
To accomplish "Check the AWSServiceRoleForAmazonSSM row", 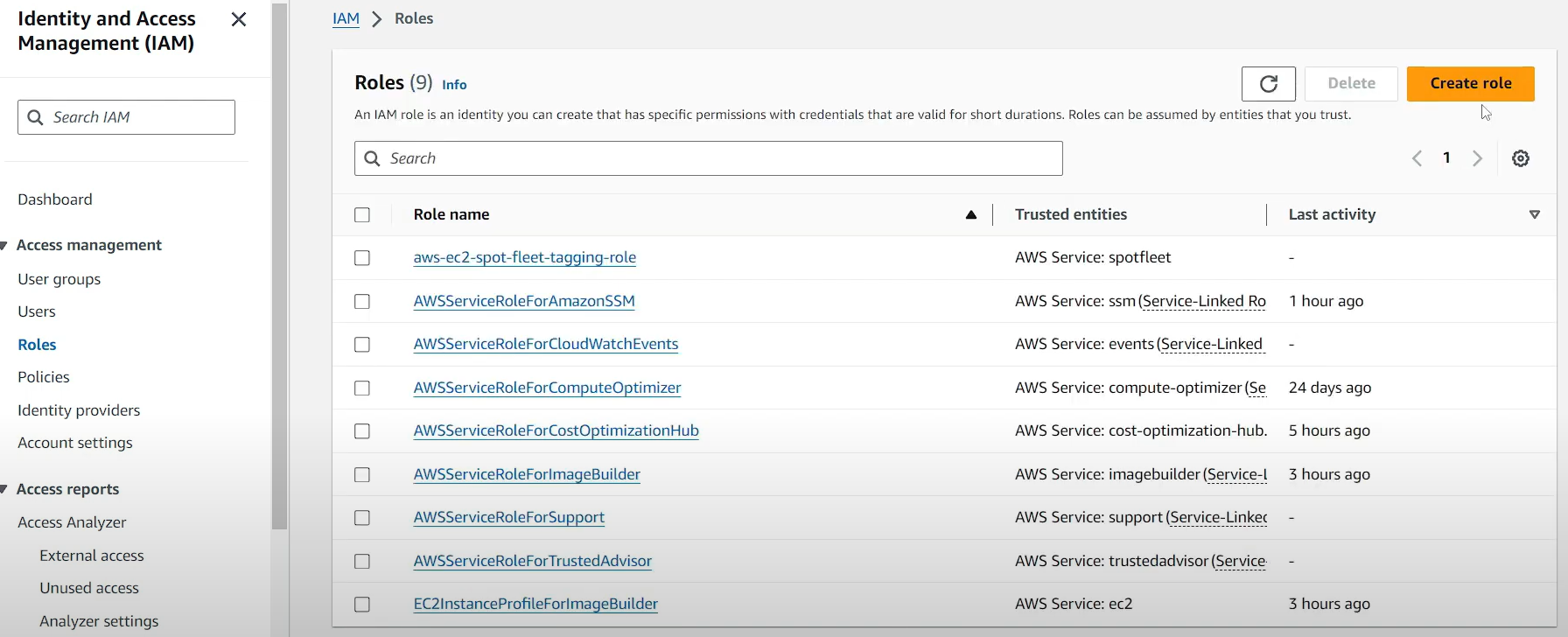I will (362, 301).
